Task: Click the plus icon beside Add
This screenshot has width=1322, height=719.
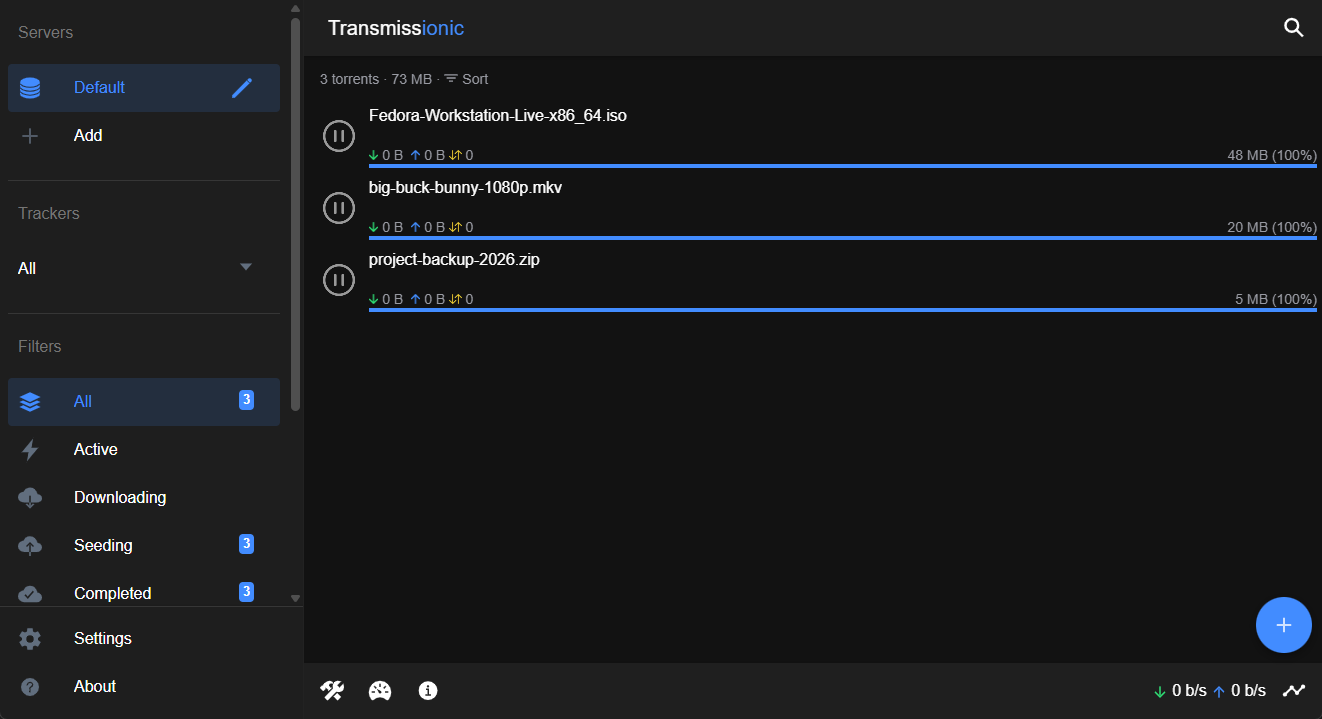Action: [x=30, y=136]
